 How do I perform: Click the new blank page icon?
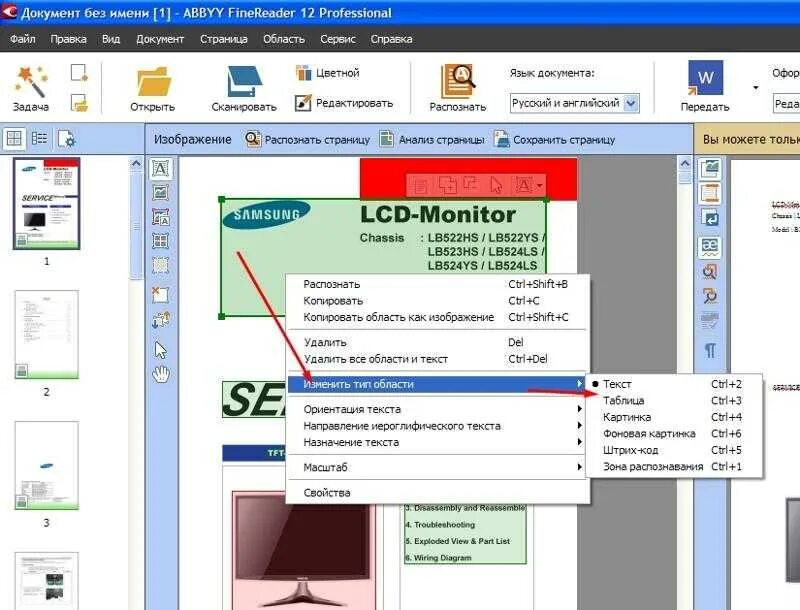[79, 72]
